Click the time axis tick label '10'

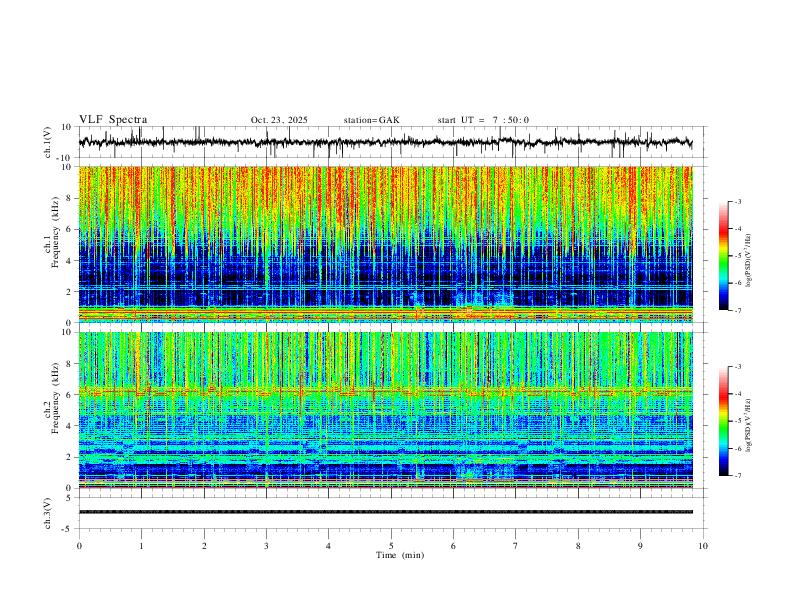[x=703, y=546]
